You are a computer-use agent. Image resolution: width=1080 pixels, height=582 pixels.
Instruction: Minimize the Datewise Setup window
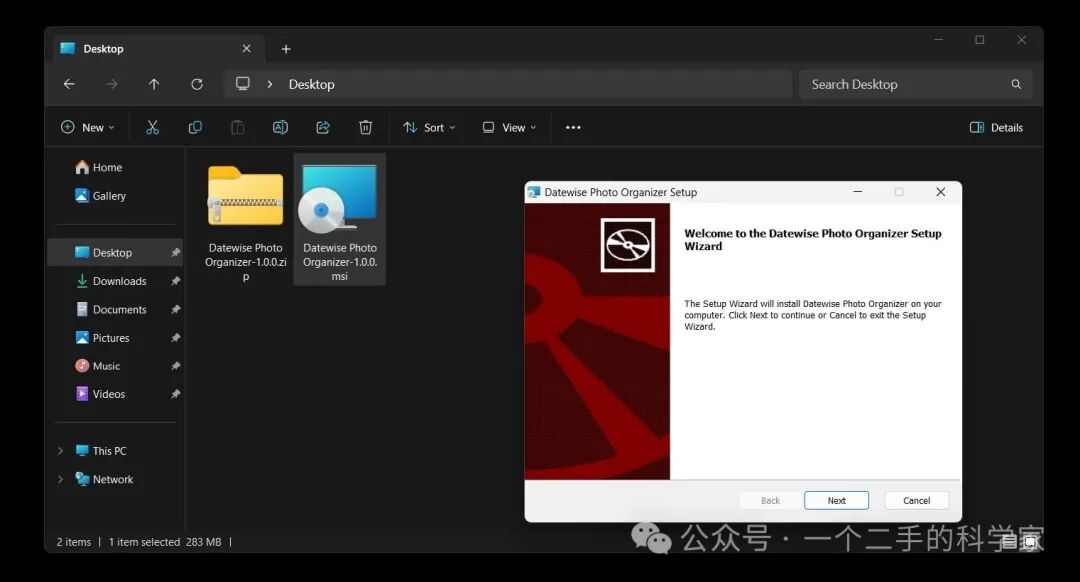click(858, 191)
